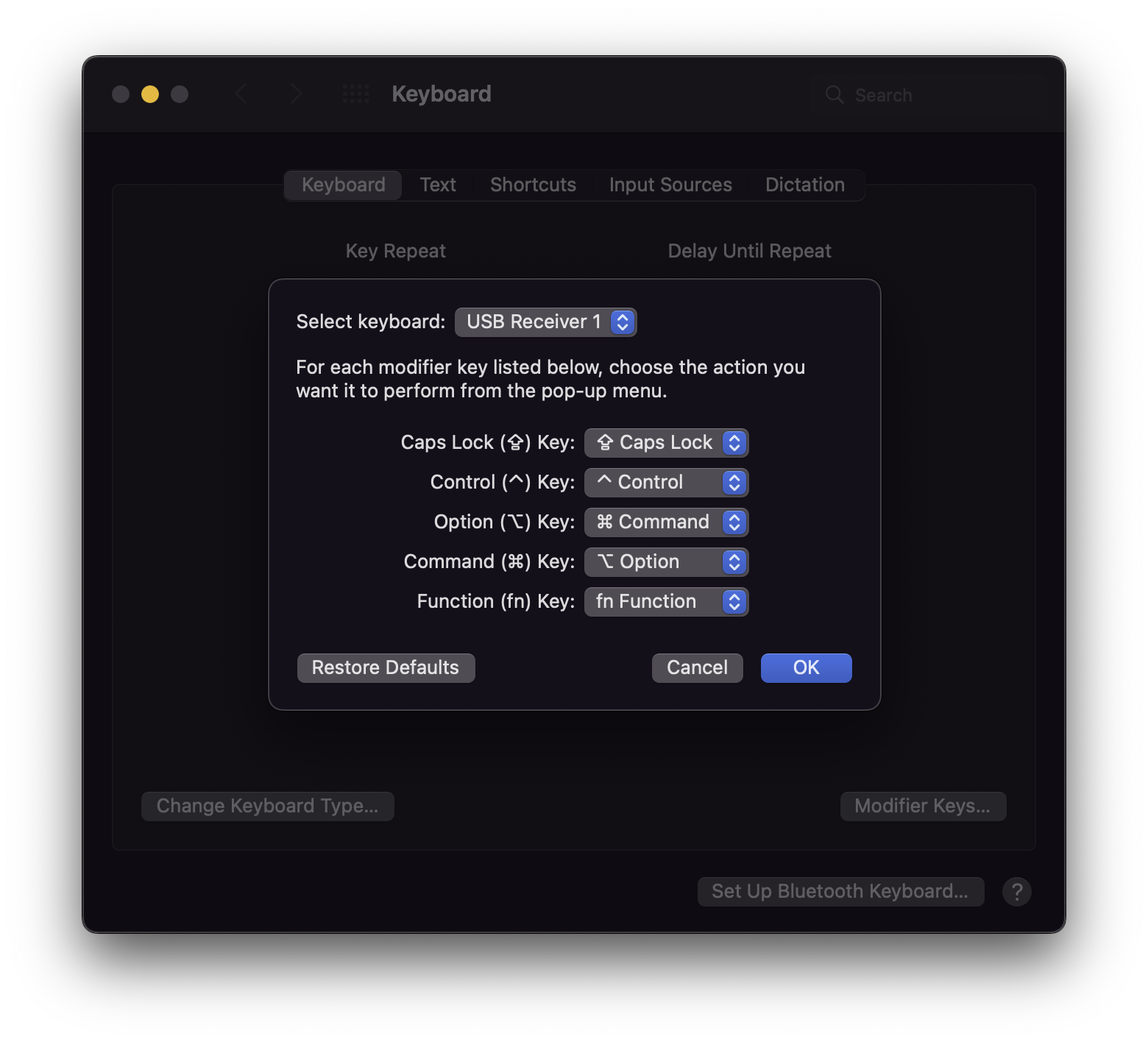This screenshot has height=1042, width=1148.
Task: Switch to the Shortcuts tab
Action: click(532, 185)
